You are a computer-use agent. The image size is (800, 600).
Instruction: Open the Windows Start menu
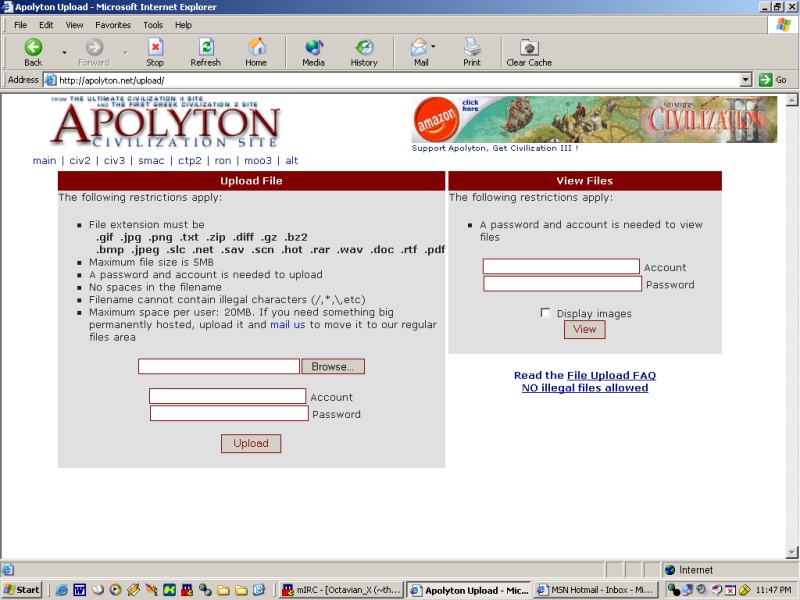22,590
